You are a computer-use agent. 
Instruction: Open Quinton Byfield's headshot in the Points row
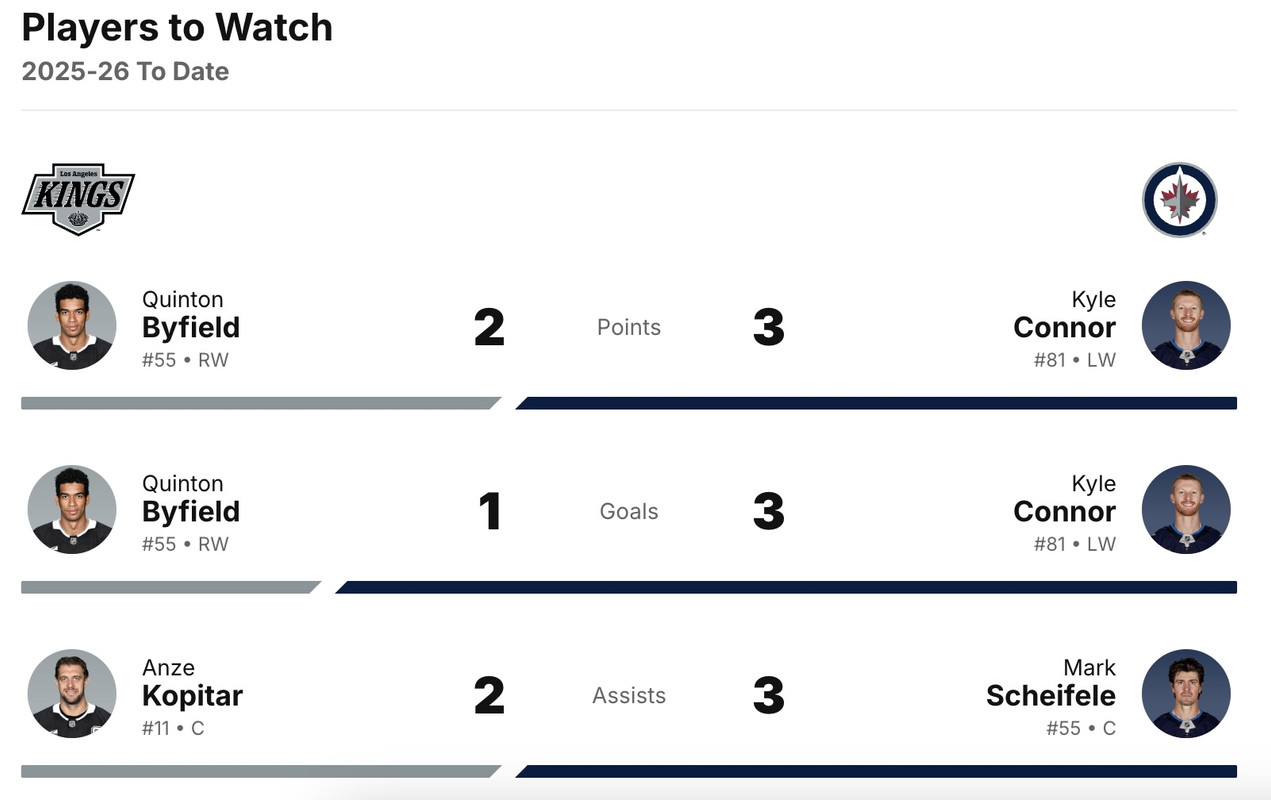click(72, 326)
